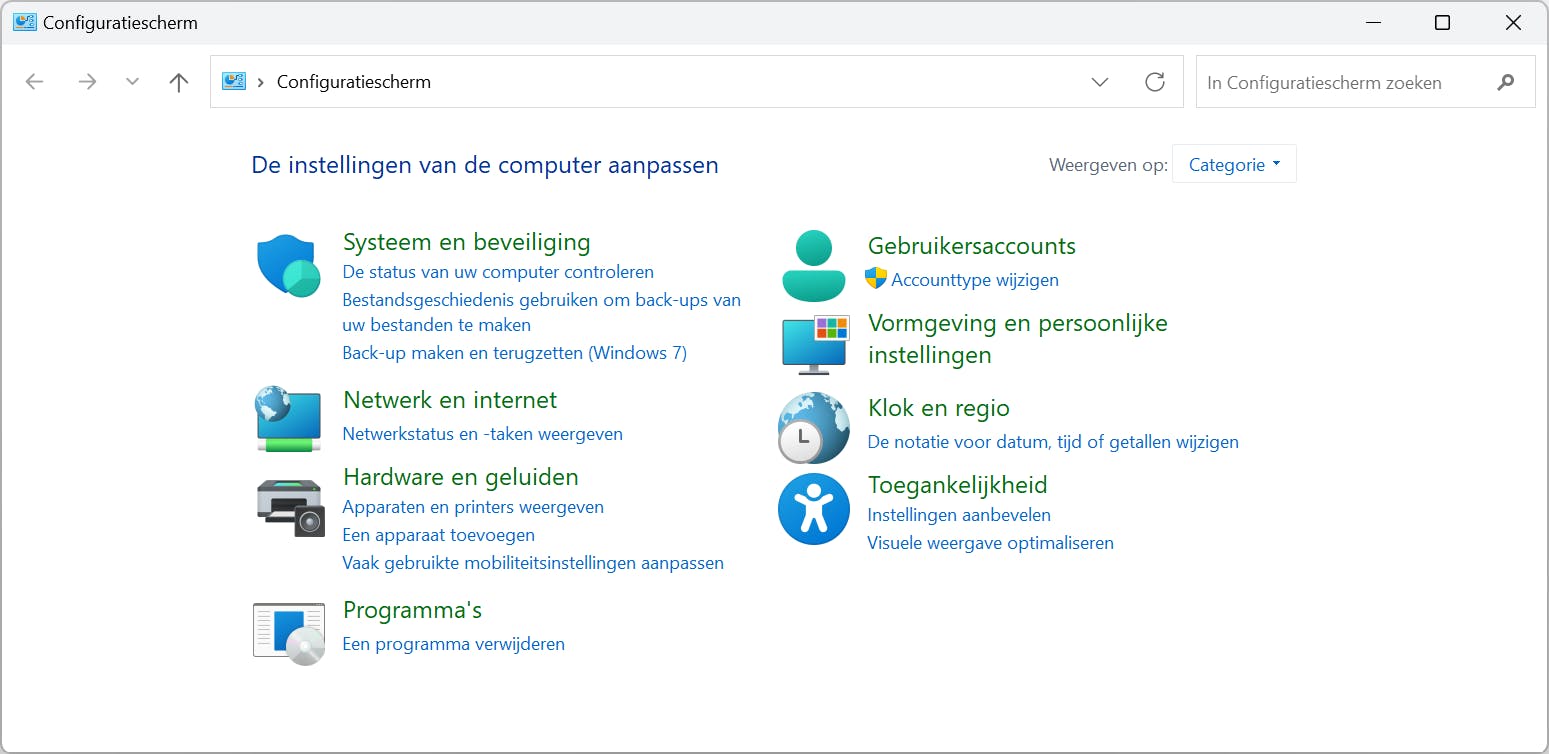
Task: Click the title bar Configuratiescherm icon
Action: (25, 22)
